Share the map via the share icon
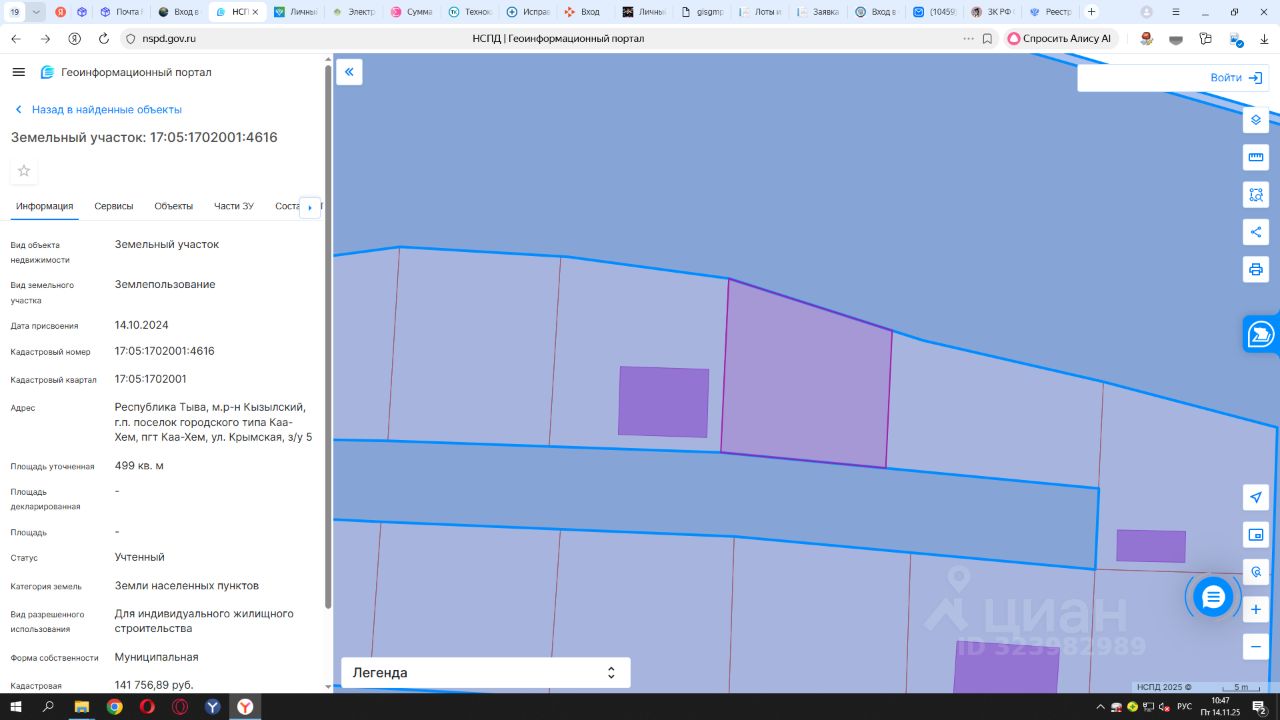This screenshot has height=720, width=1280. tap(1256, 232)
